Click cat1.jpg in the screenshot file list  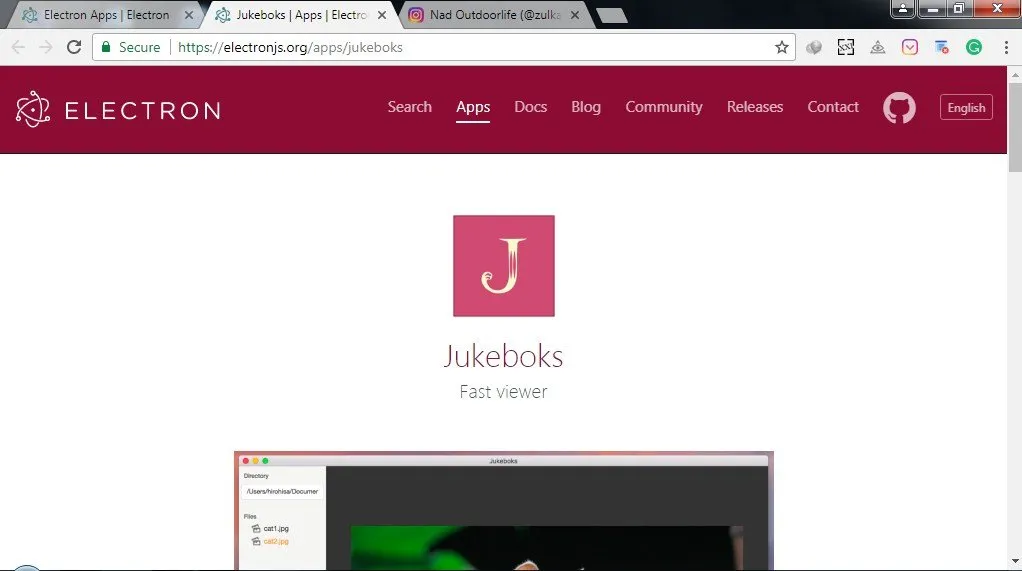click(276, 529)
